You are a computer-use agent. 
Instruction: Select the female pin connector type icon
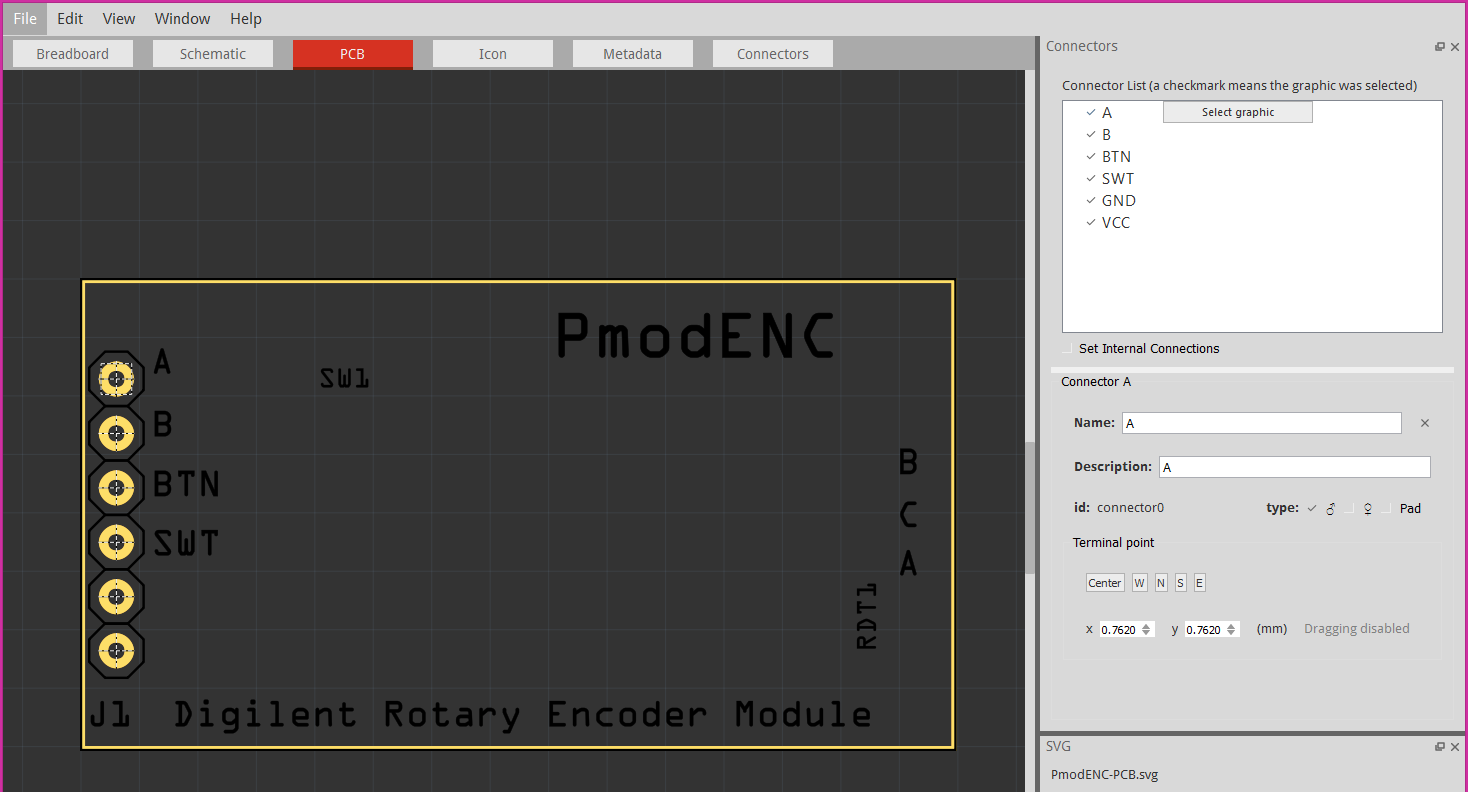[1367, 509]
